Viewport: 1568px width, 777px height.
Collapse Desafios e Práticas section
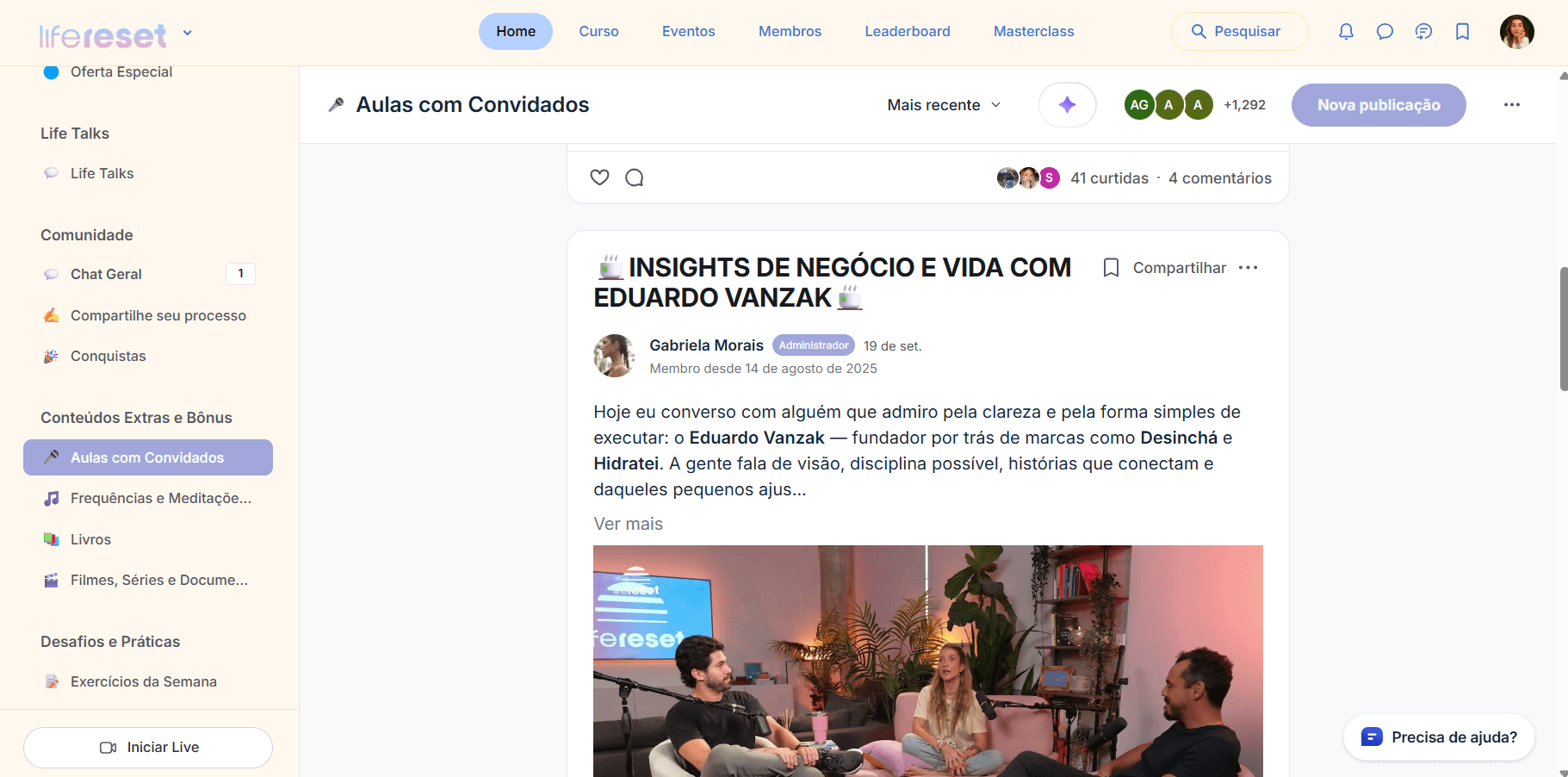click(110, 642)
